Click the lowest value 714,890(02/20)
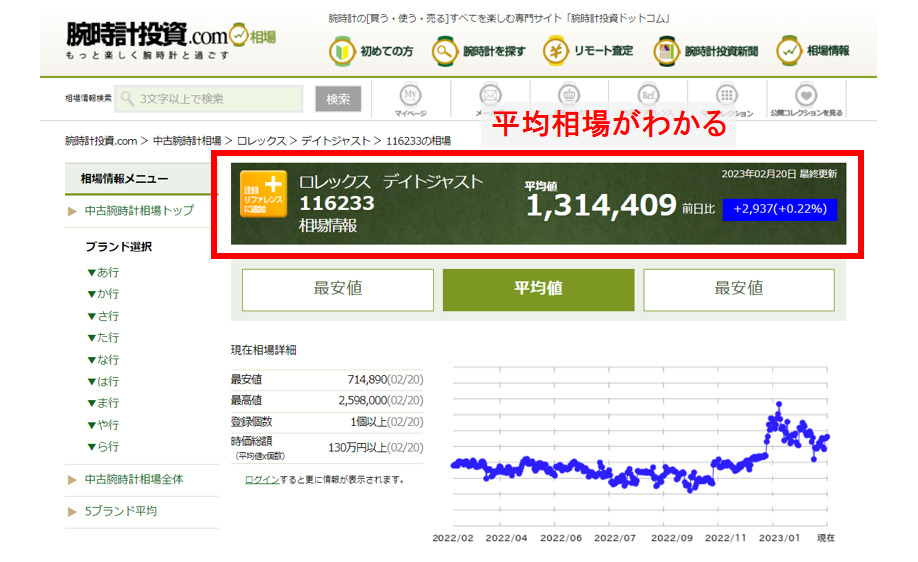The image size is (918, 562). point(385,379)
